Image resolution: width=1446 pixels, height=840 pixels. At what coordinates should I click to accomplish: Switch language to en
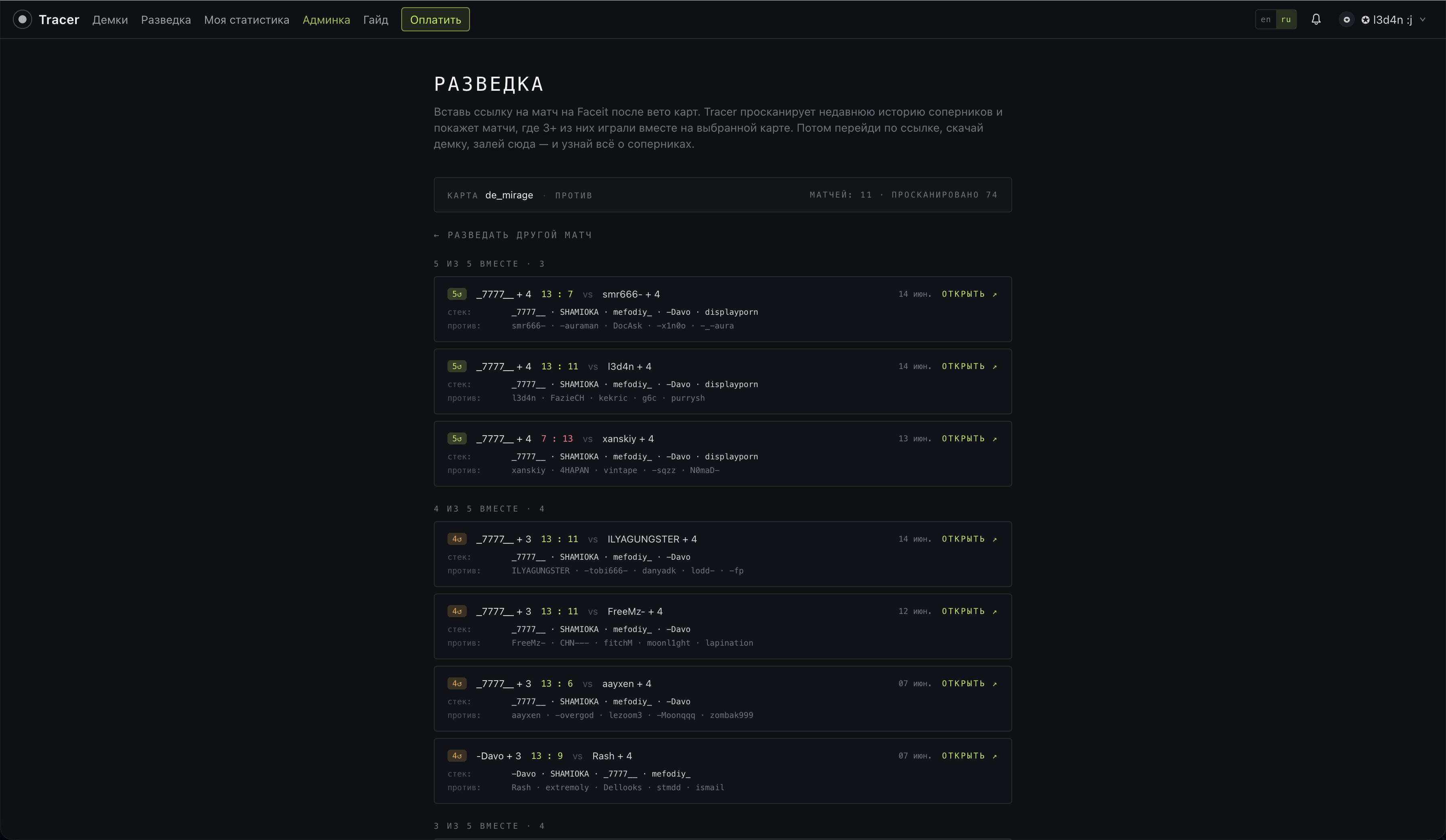pos(1265,20)
